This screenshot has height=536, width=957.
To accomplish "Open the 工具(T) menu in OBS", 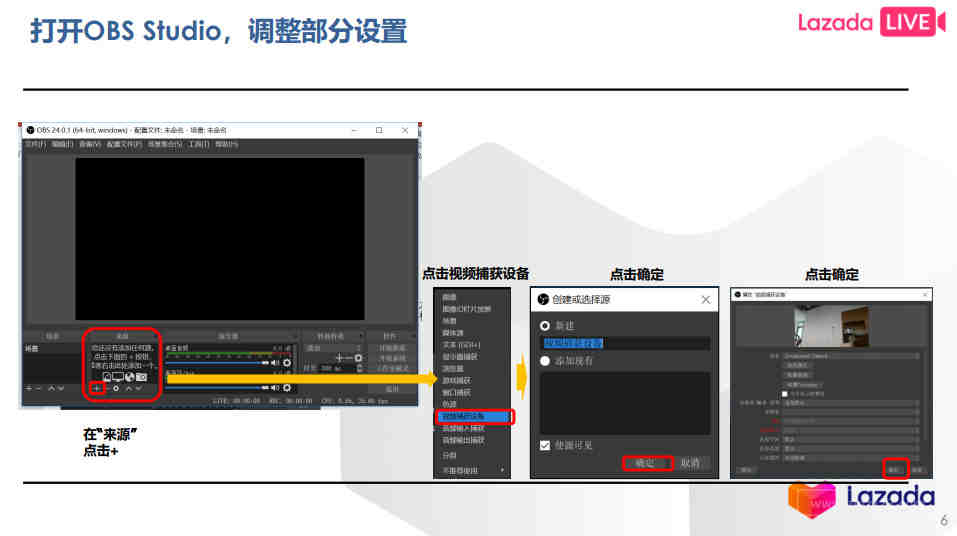I will click(x=198, y=144).
